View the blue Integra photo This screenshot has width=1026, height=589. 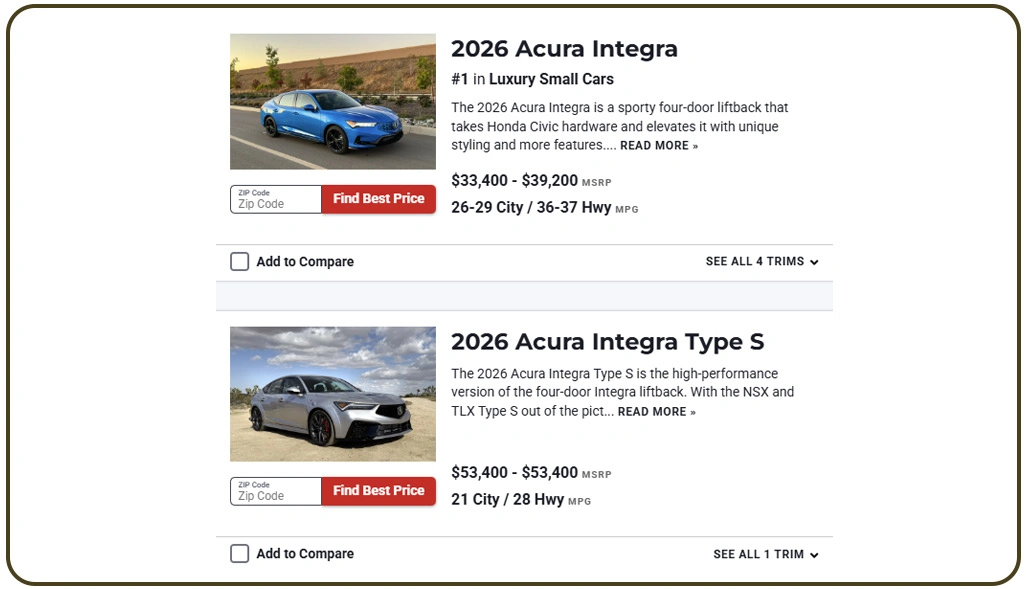click(x=332, y=101)
